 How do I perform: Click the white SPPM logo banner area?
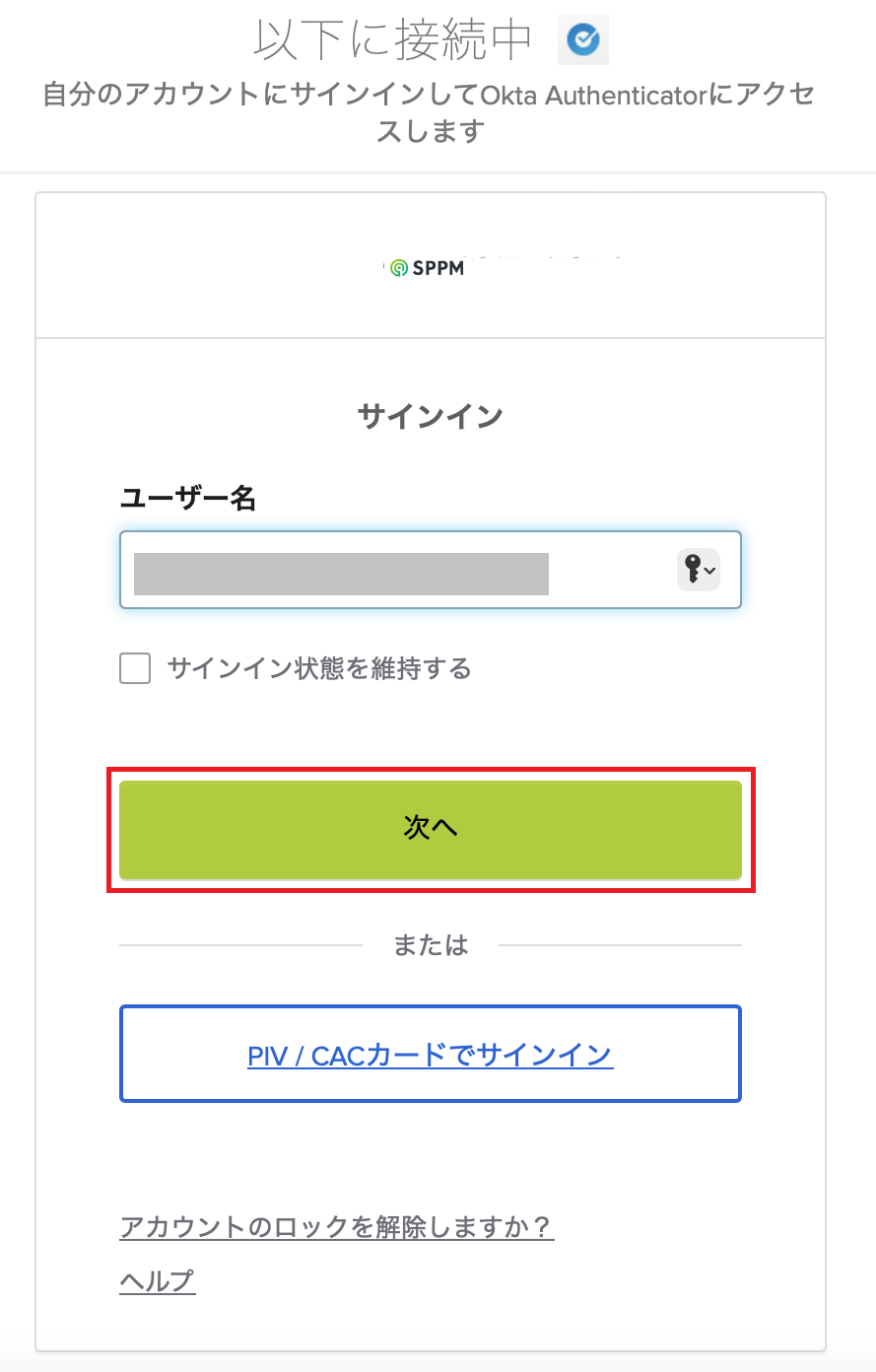click(431, 265)
